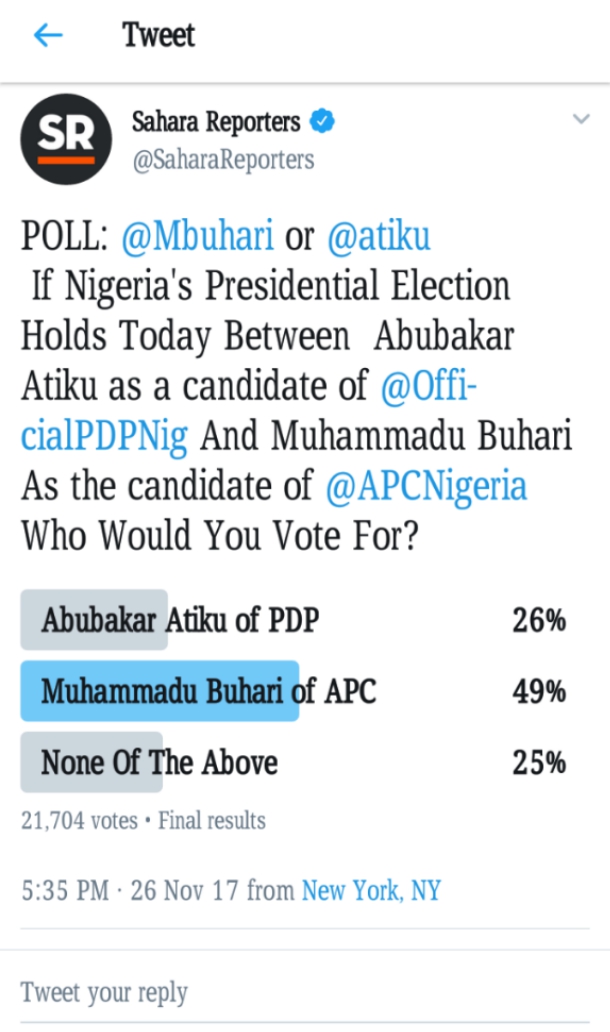Tap the blue verified badge
The height and width of the screenshot is (1032, 610).
tap(322, 123)
